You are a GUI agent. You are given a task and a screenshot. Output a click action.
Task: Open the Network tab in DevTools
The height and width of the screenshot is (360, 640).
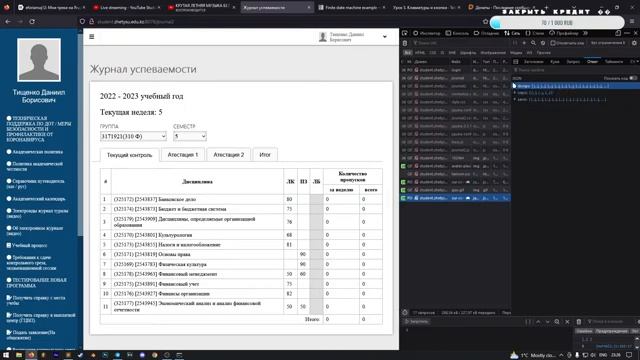click(512, 33)
